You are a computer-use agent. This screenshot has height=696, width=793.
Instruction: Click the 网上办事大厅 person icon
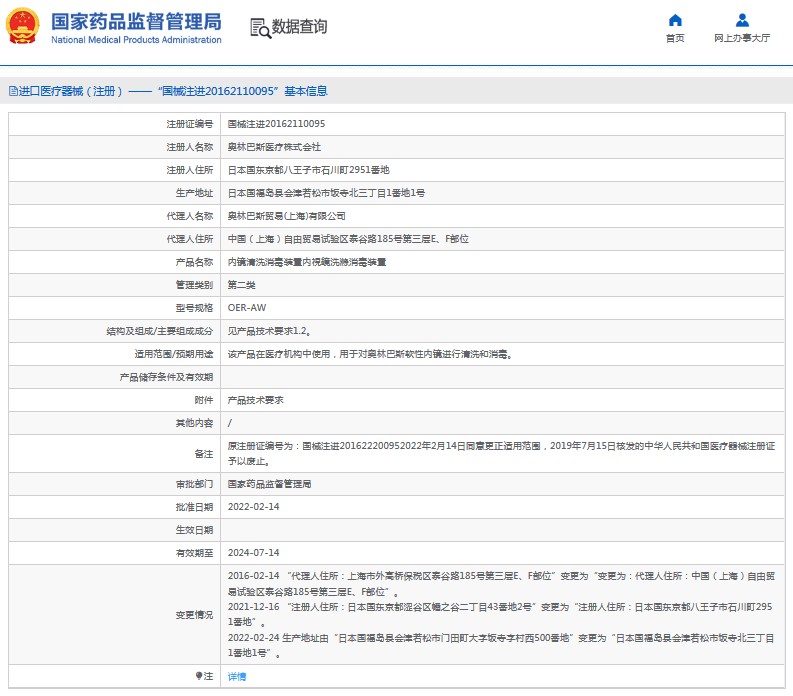[742, 20]
